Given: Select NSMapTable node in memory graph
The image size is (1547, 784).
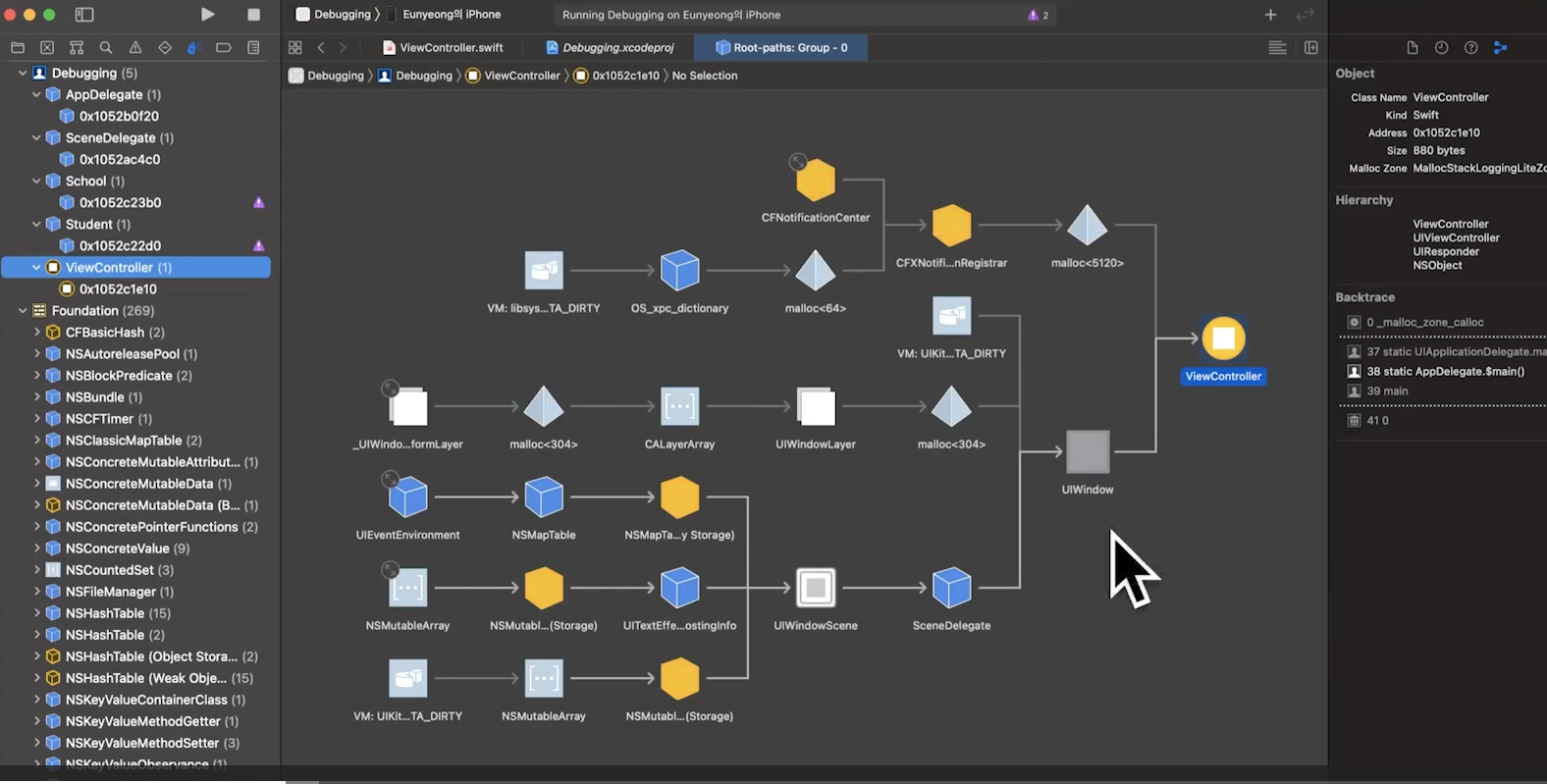Looking at the screenshot, I should [x=544, y=497].
